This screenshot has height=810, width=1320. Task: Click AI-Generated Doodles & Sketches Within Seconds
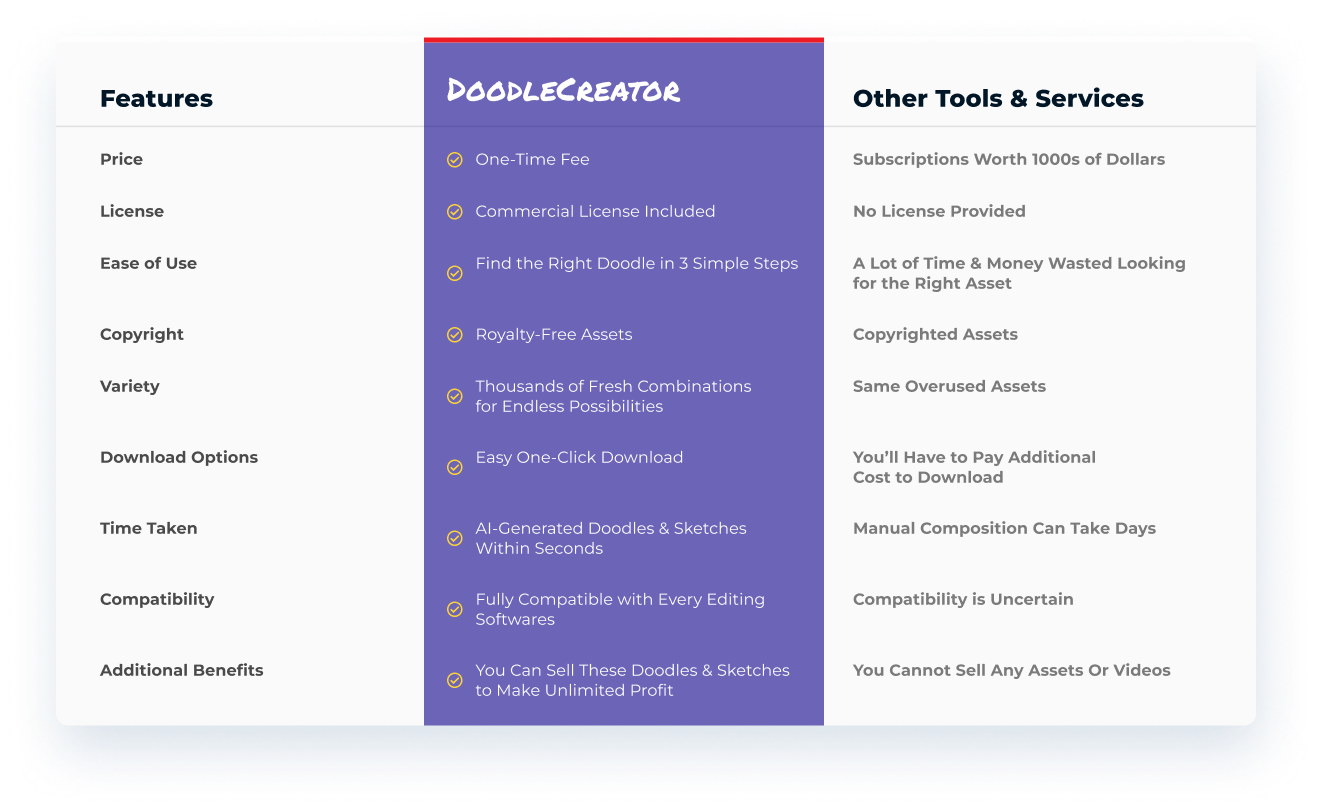pos(611,538)
